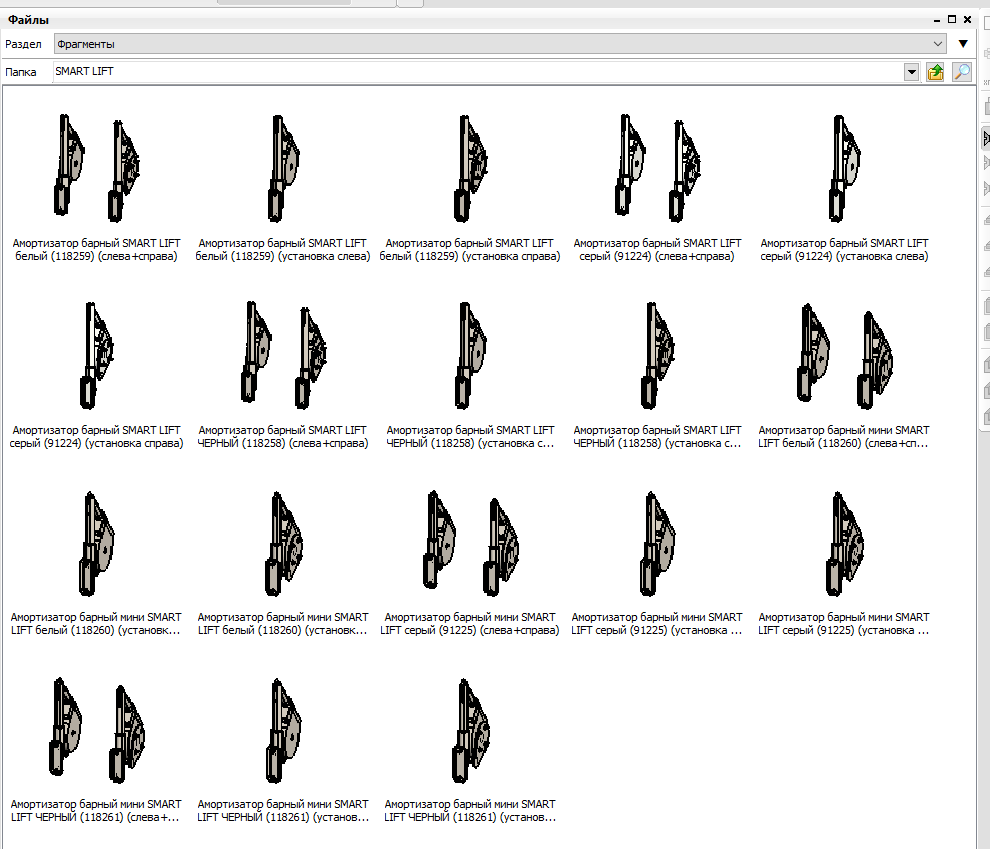Select thumbnail SMART LIFT серый (91224) (слева+справа)
This screenshot has height=849, width=990.
tap(657, 168)
